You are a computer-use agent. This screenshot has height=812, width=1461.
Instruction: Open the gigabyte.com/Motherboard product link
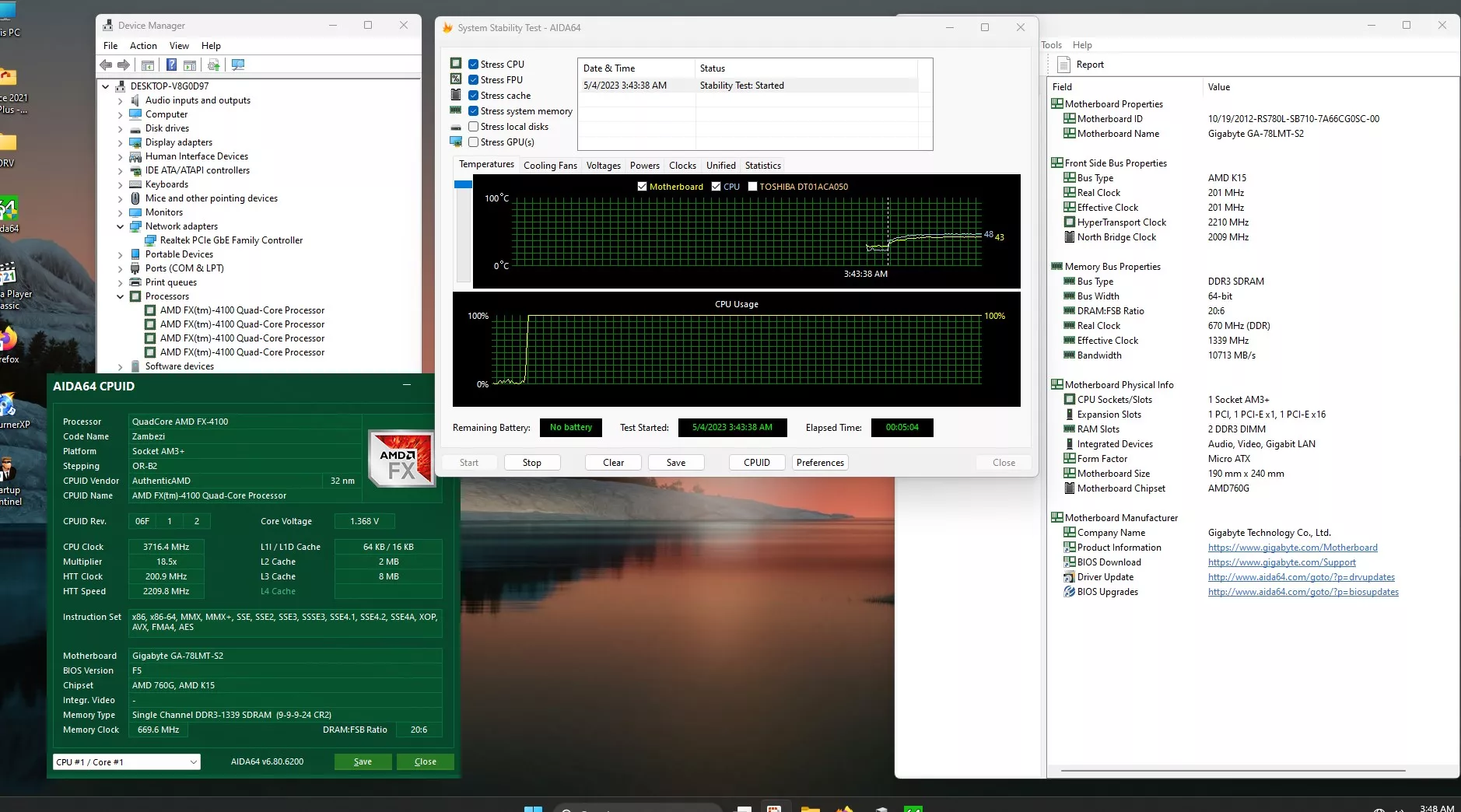(x=1292, y=548)
